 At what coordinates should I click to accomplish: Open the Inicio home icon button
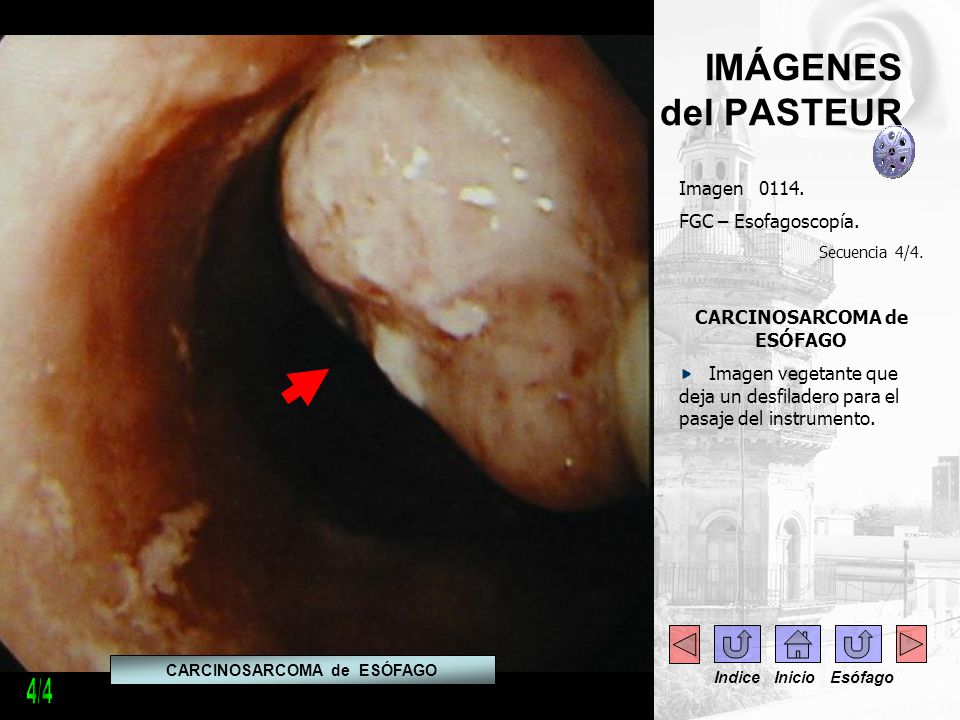[x=797, y=644]
